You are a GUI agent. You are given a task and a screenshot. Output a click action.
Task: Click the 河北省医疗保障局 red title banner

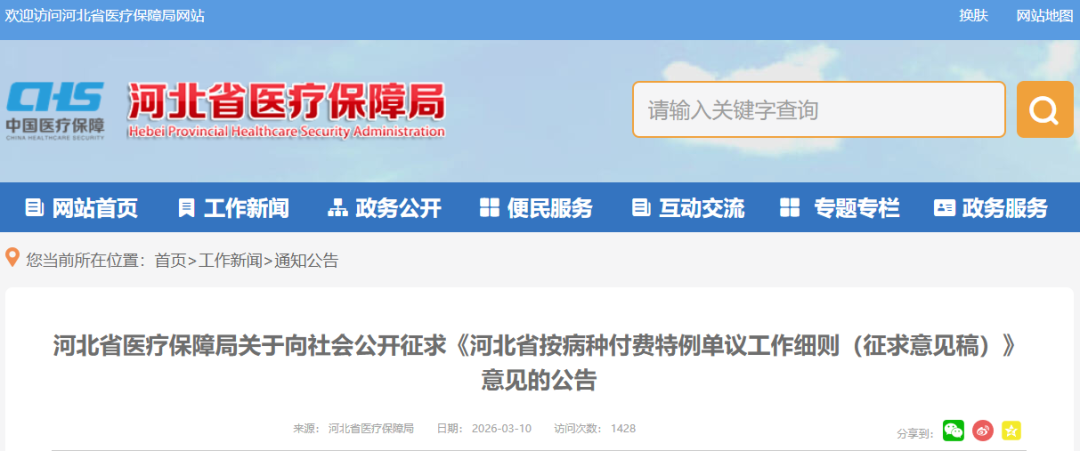286,110
